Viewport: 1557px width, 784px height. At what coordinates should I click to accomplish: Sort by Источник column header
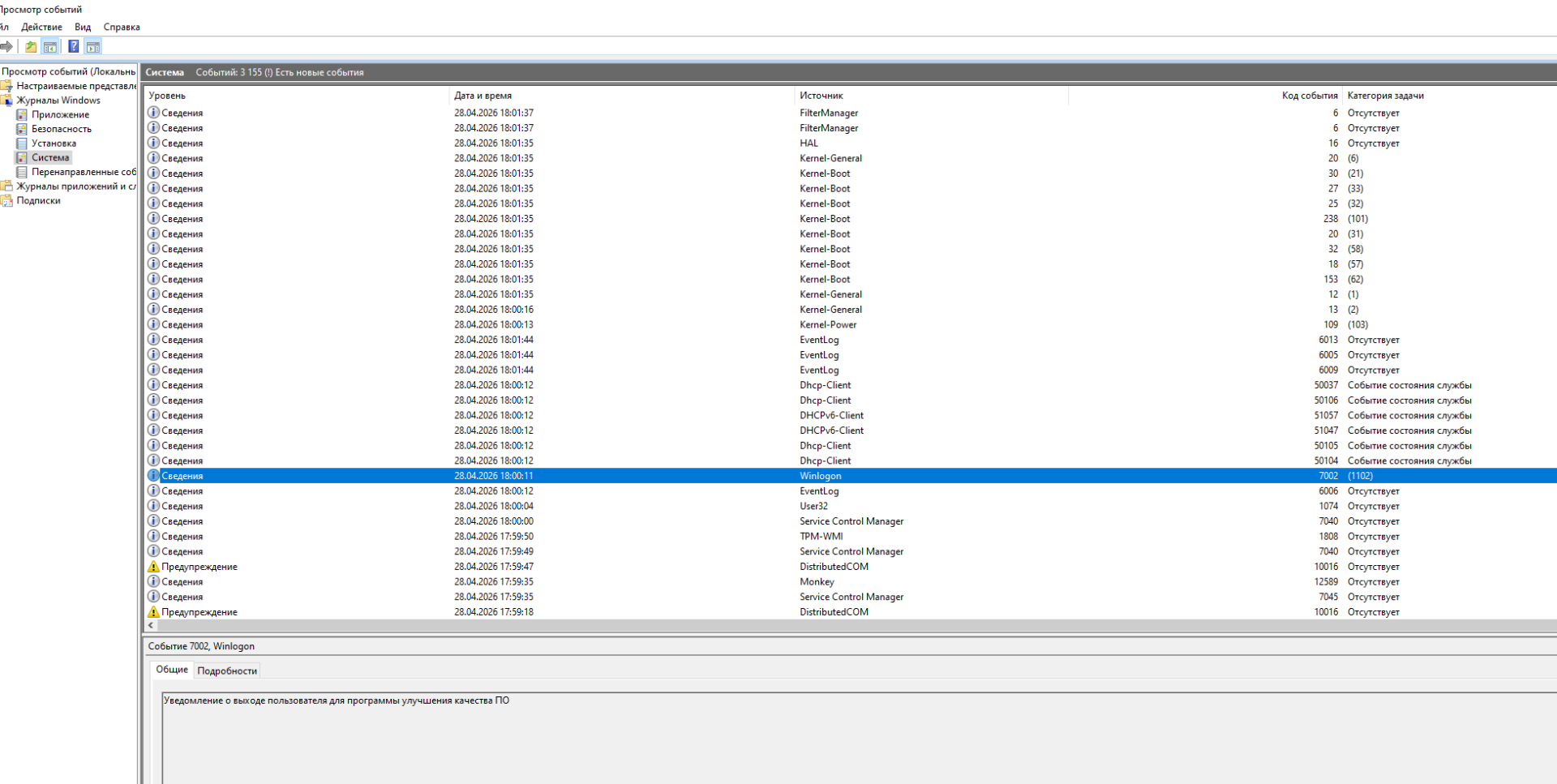(x=821, y=96)
